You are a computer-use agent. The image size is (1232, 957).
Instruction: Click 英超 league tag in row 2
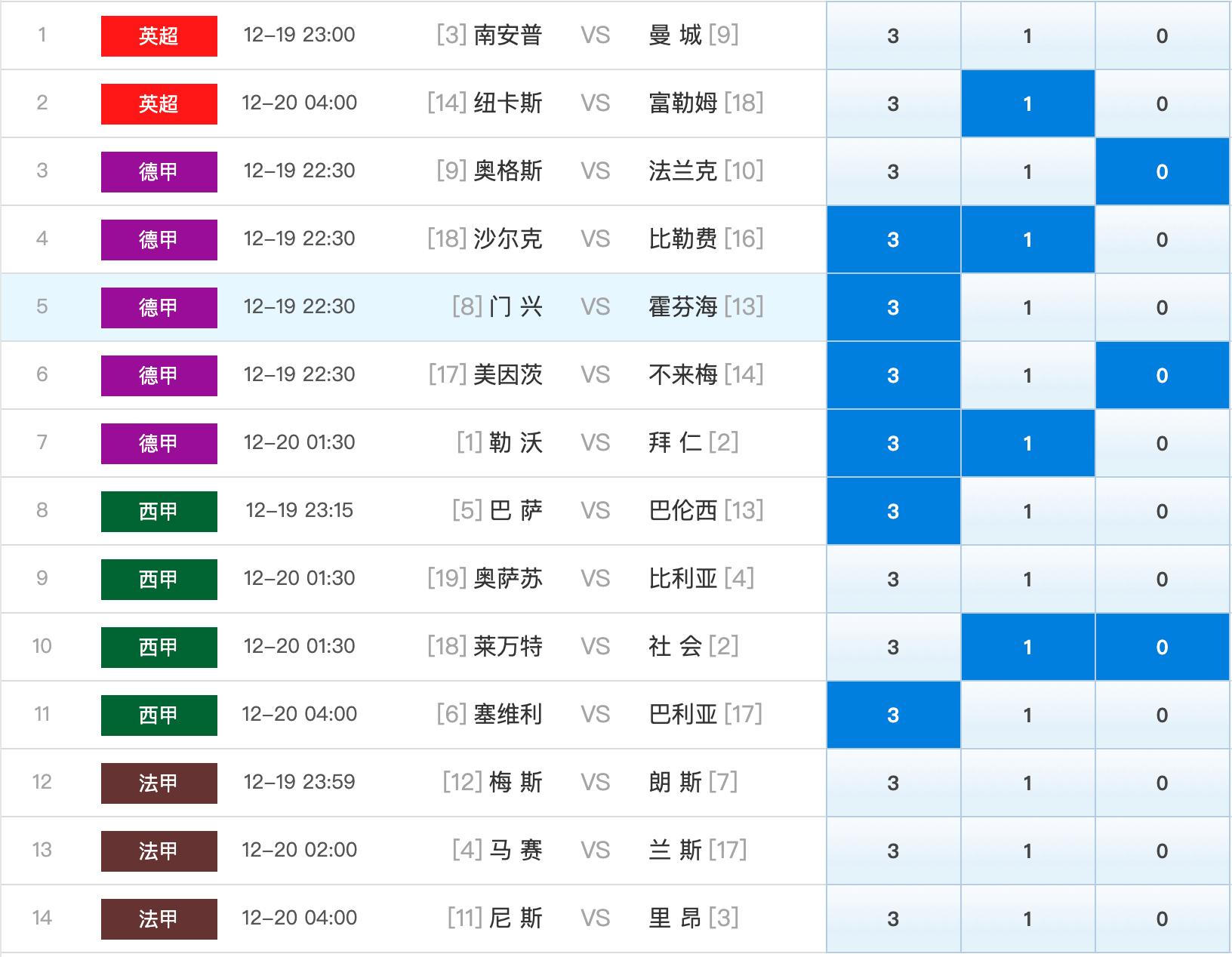point(159,104)
